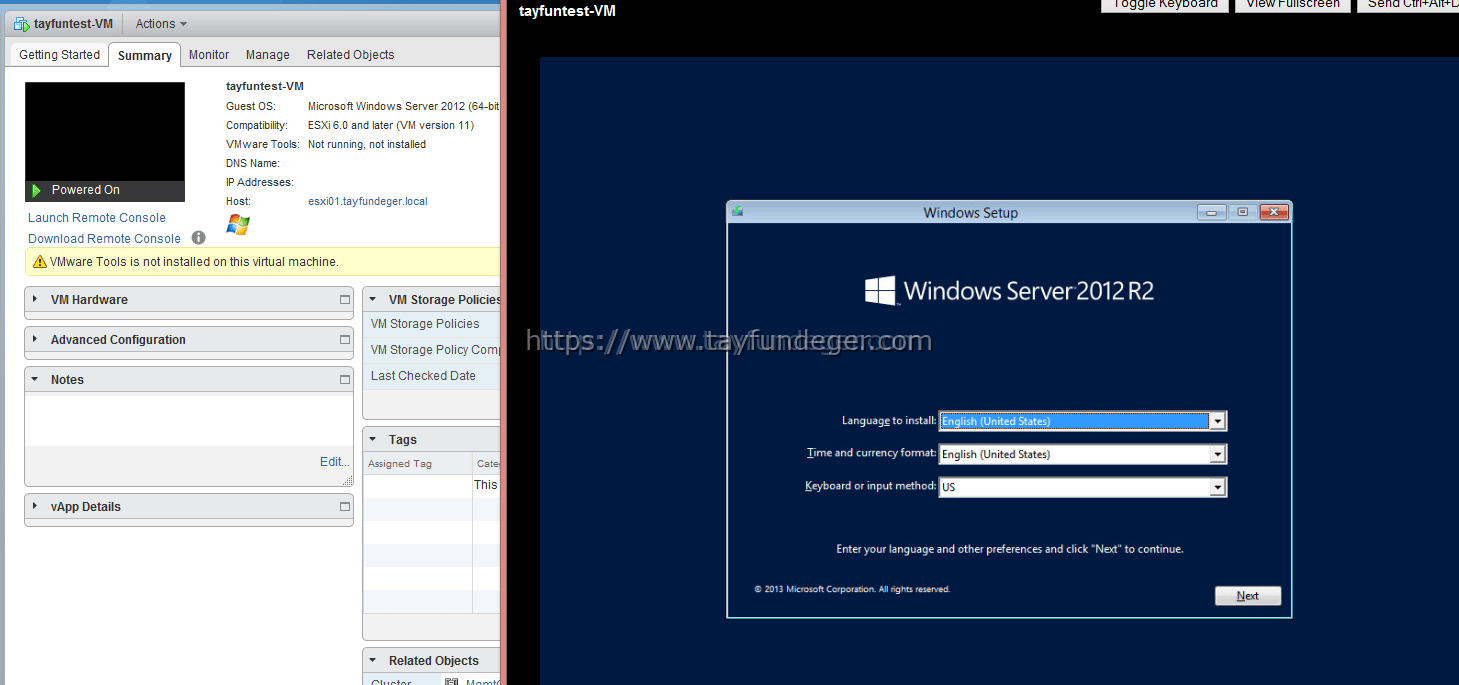
Task: Click the grip handle in Notes panel corner
Action: [347, 481]
